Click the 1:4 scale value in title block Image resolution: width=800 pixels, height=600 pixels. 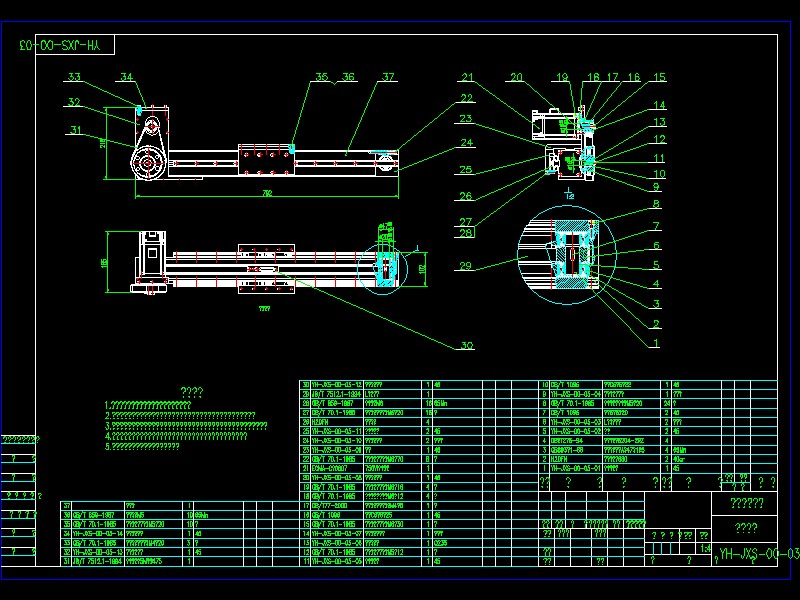(705, 548)
